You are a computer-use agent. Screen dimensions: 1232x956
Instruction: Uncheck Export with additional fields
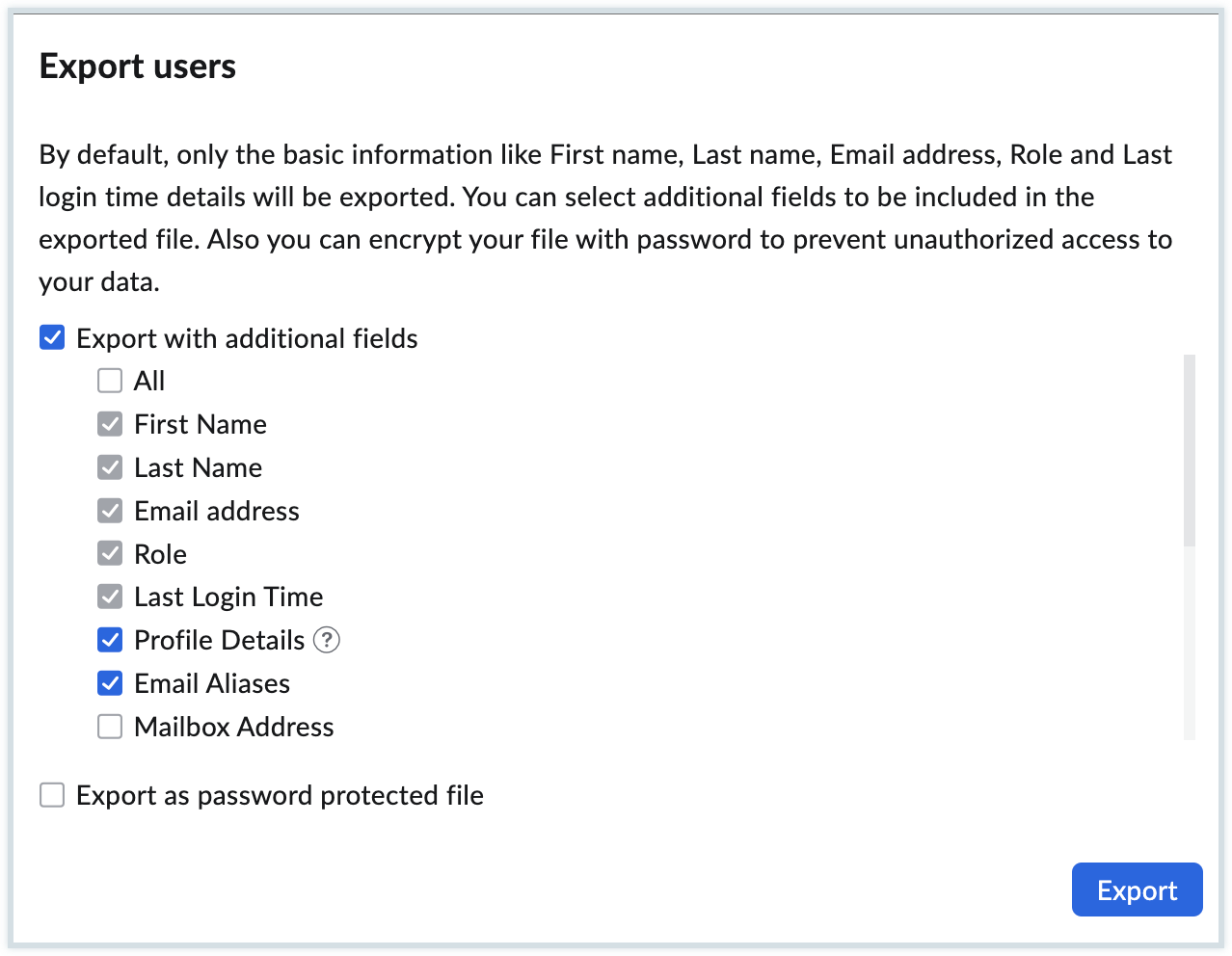pos(52,338)
